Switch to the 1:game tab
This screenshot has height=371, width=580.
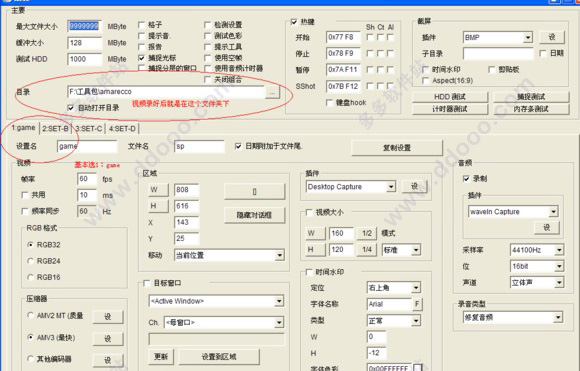(23, 128)
